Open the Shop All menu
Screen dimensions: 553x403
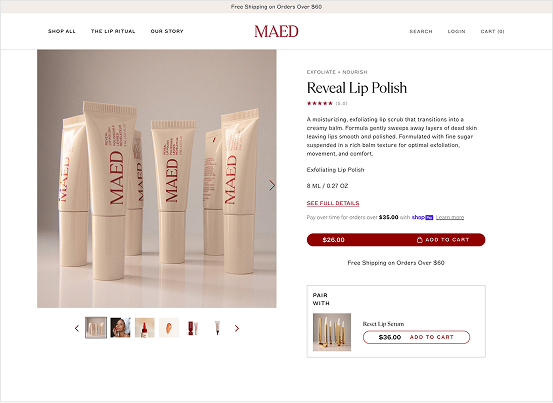(x=62, y=31)
